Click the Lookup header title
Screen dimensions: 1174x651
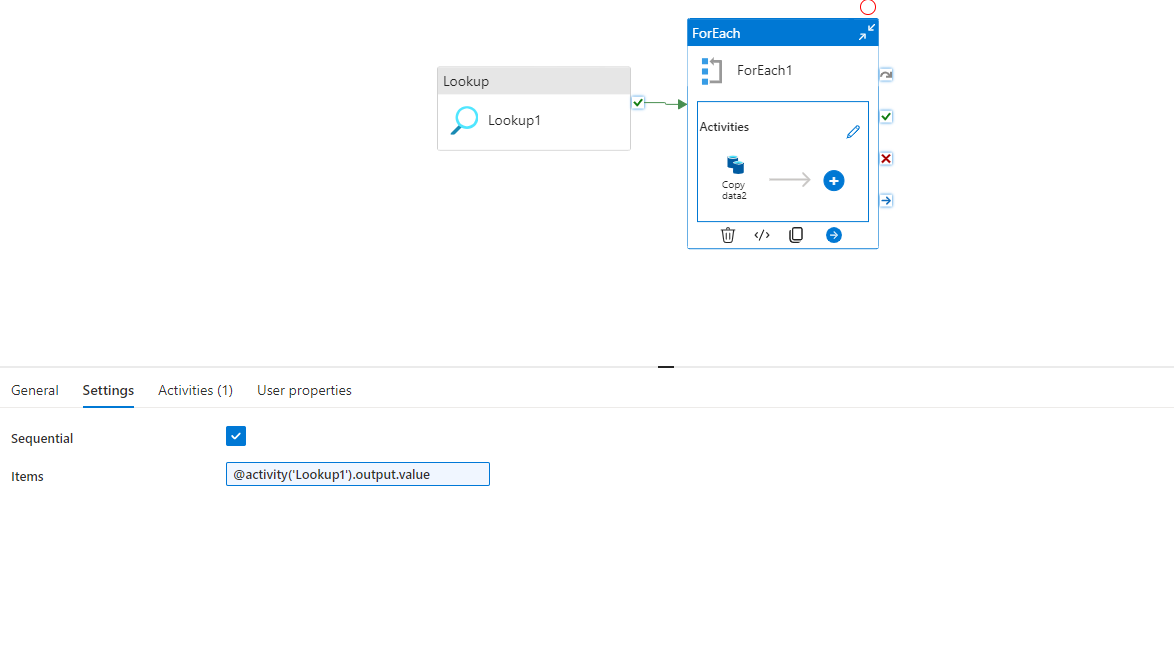click(x=466, y=81)
